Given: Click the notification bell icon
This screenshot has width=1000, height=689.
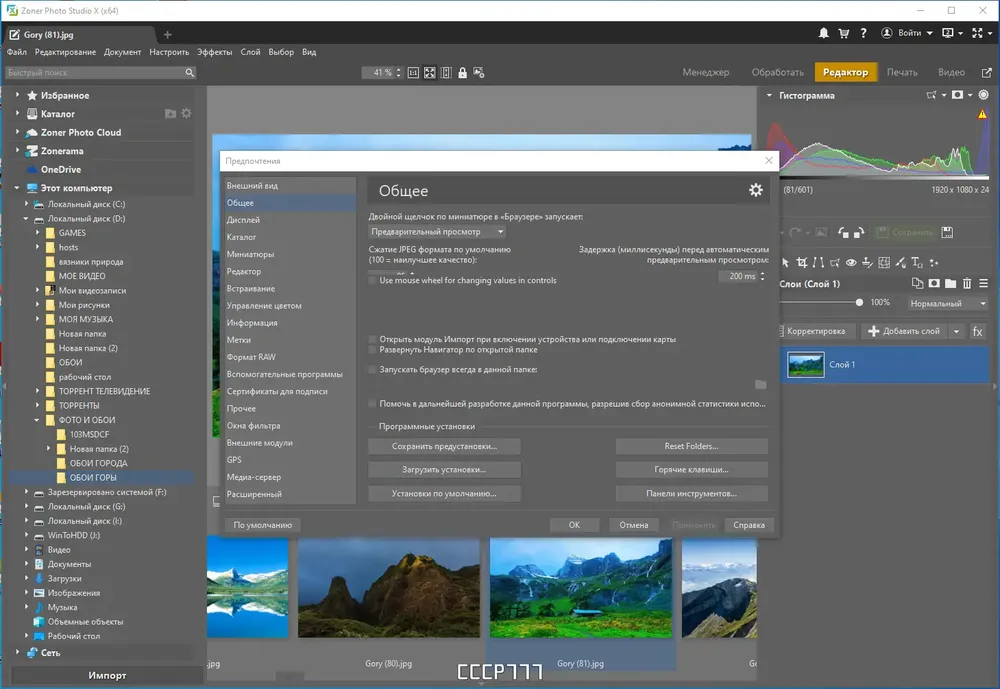Looking at the screenshot, I should [823, 33].
